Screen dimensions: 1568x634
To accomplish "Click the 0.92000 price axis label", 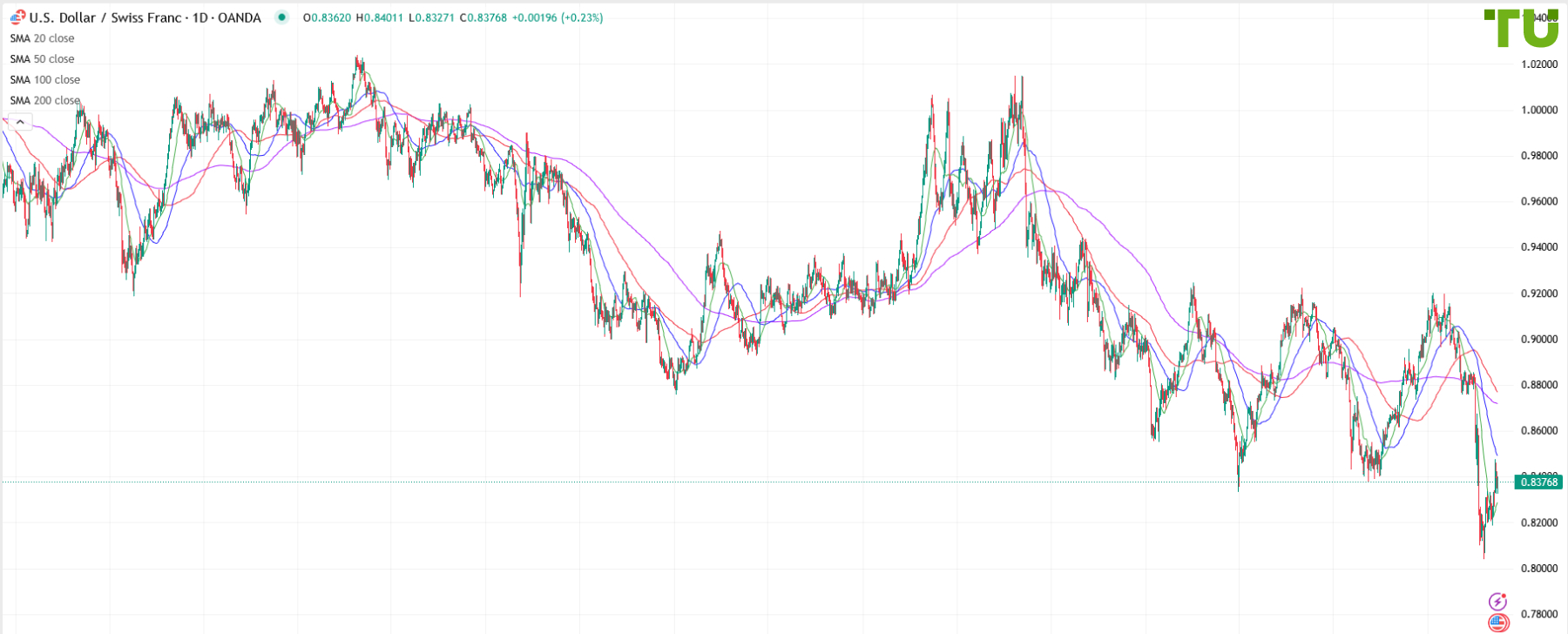I will (x=1539, y=293).
